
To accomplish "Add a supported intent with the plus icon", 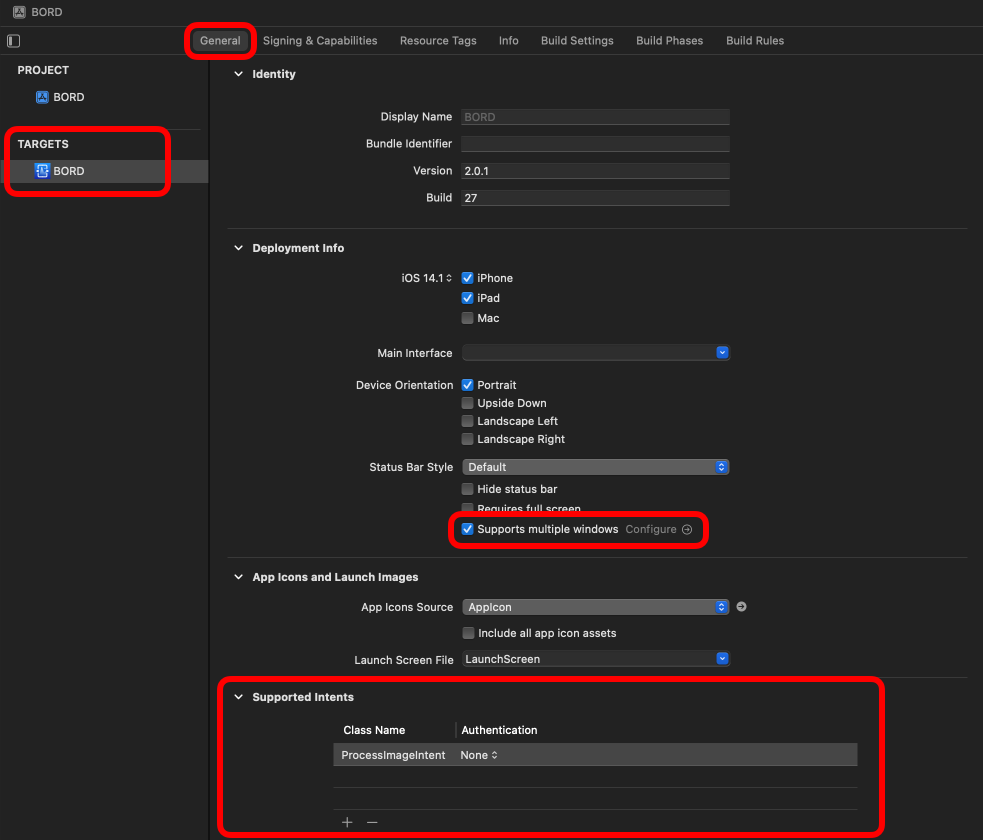I will click(347, 822).
